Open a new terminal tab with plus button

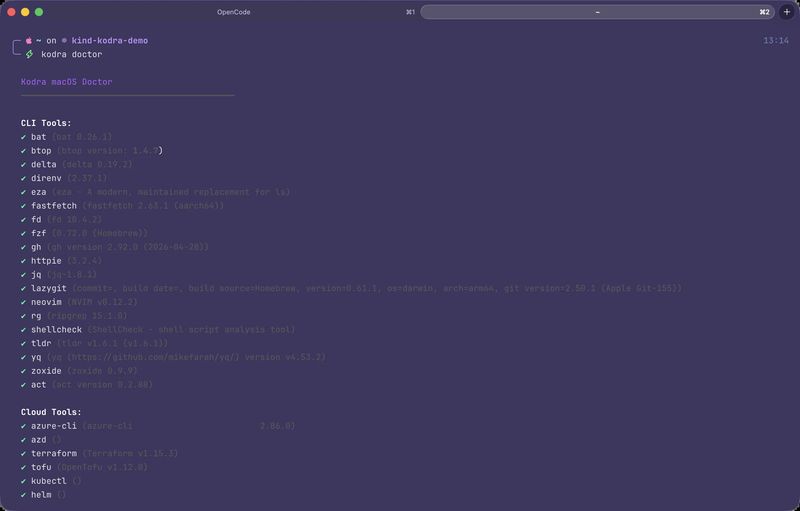(787, 12)
